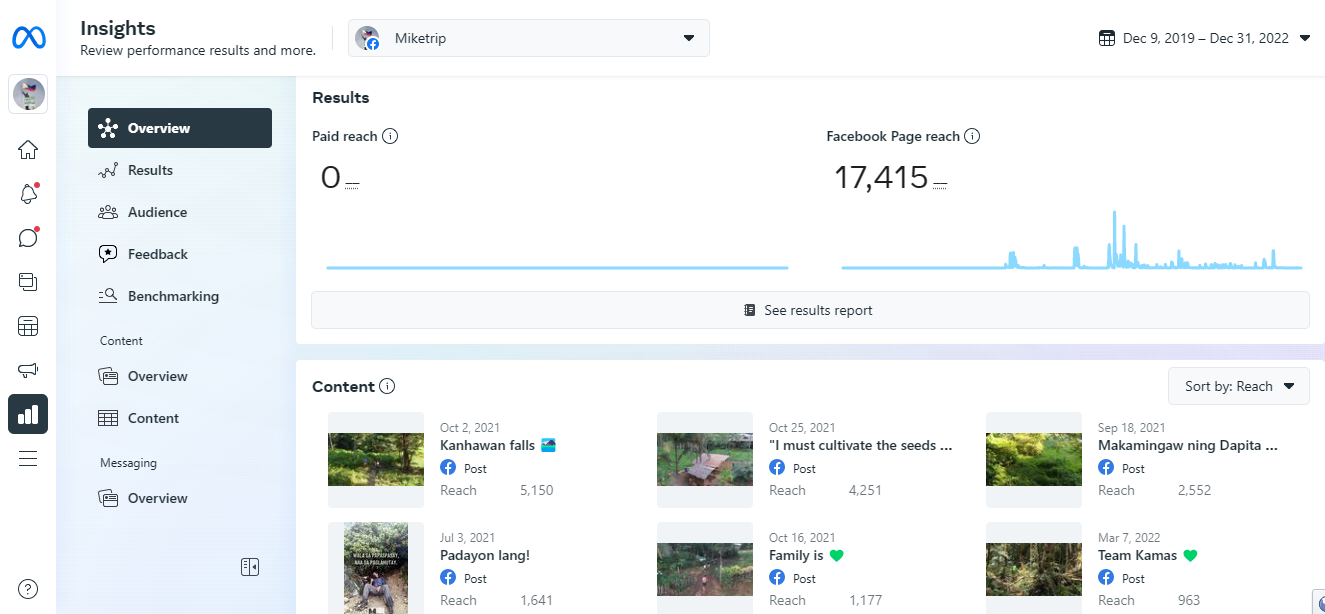Click the Padayon lang! post thumbnail
Image resolution: width=1325 pixels, height=614 pixels.
point(376,567)
